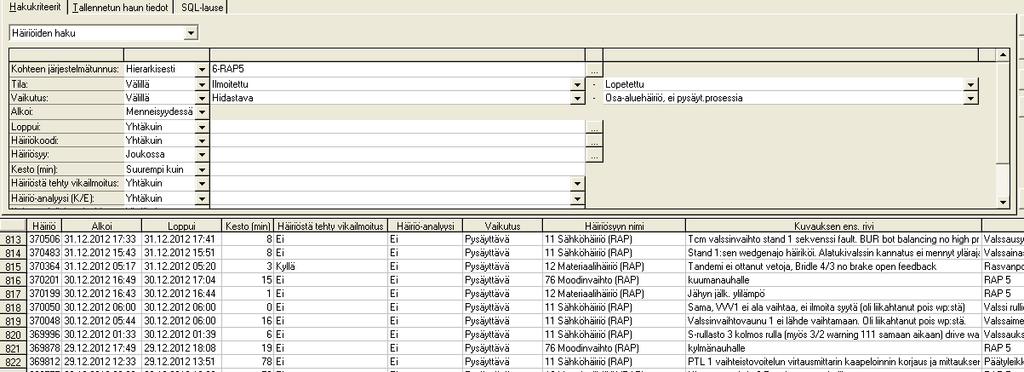Click the browse button next to 6-RAP5
Image resolution: width=1024 pixels, height=372 pixels.
594,69
